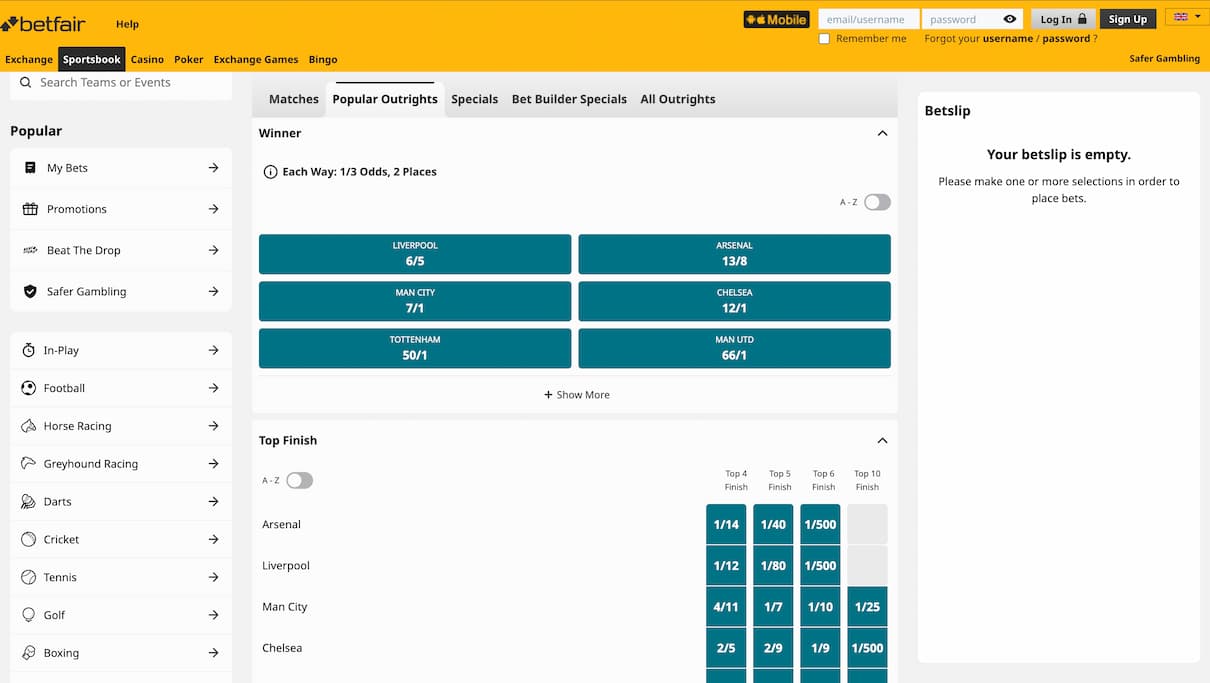This screenshot has width=1210, height=683.
Task: Click the Football icon
Action: [x=28, y=388]
